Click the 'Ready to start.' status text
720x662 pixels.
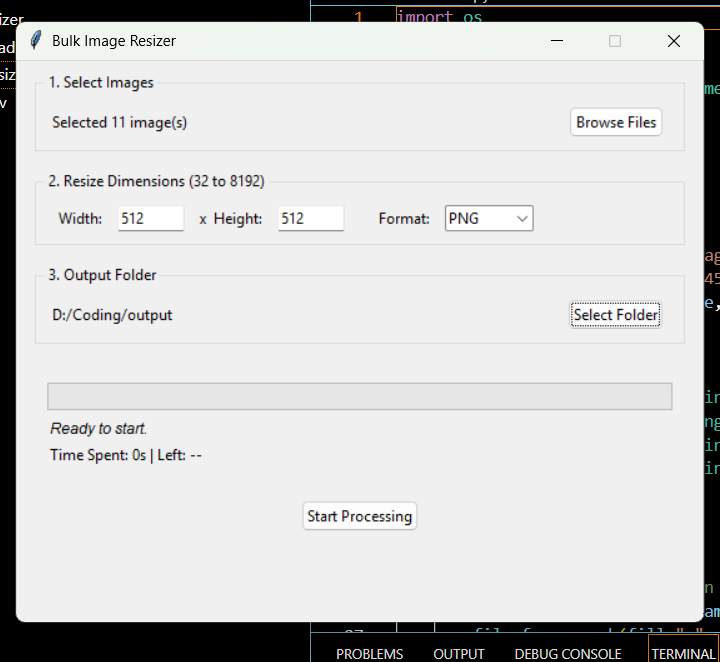click(x=98, y=428)
